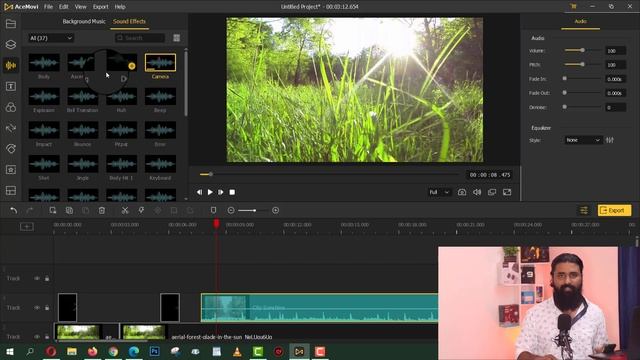Image resolution: width=640 pixels, height=360 pixels.
Task: Delete selected clip with trash icon
Action: coord(102,210)
